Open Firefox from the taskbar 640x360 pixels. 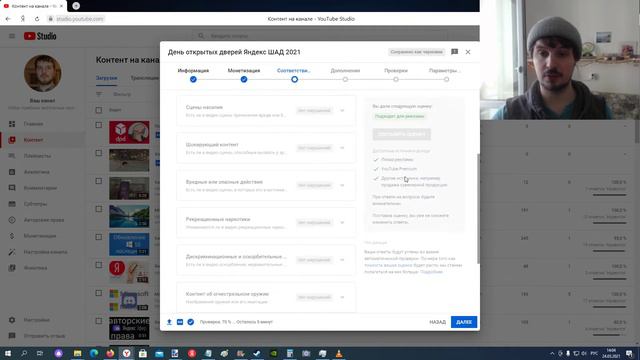point(110,353)
